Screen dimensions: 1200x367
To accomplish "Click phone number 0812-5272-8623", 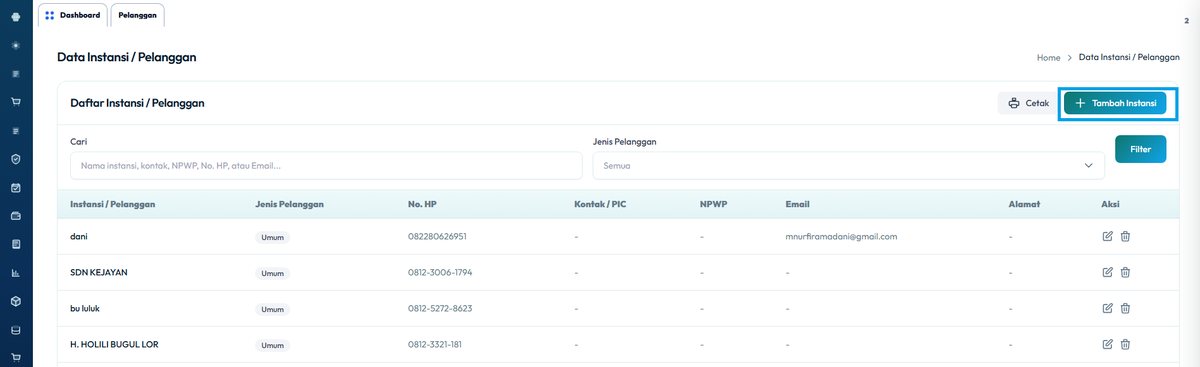I will tap(440, 308).
